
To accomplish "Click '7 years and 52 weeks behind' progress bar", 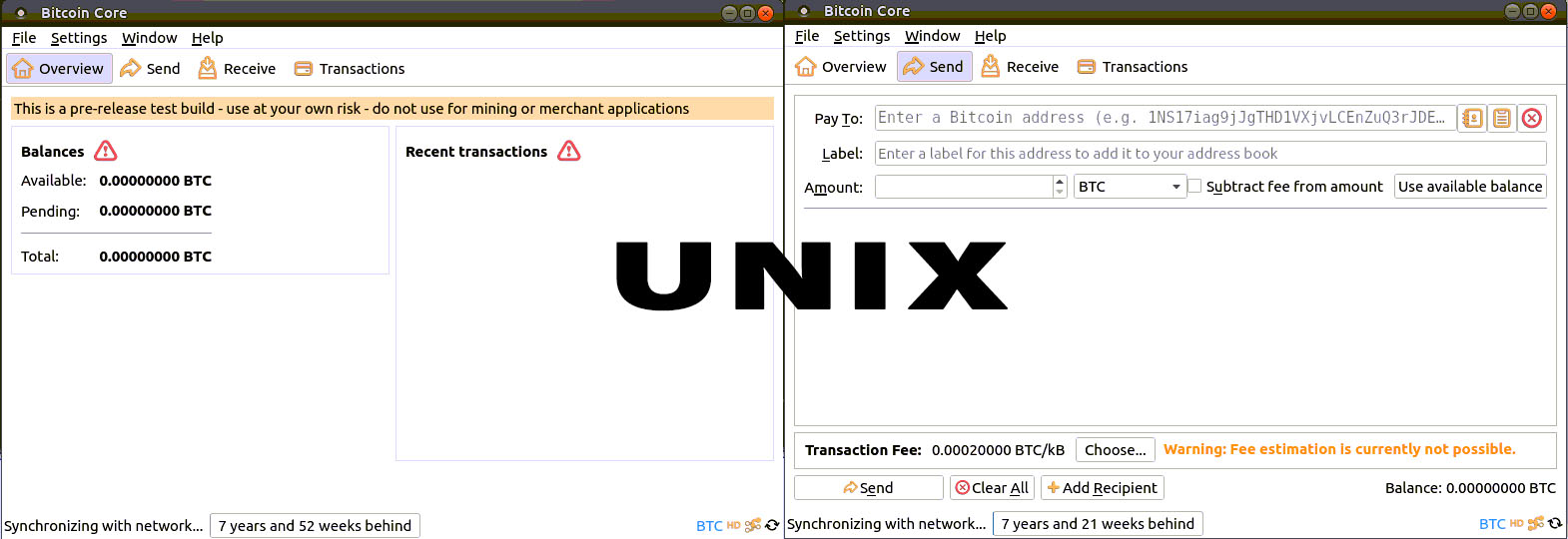I will coord(315,526).
